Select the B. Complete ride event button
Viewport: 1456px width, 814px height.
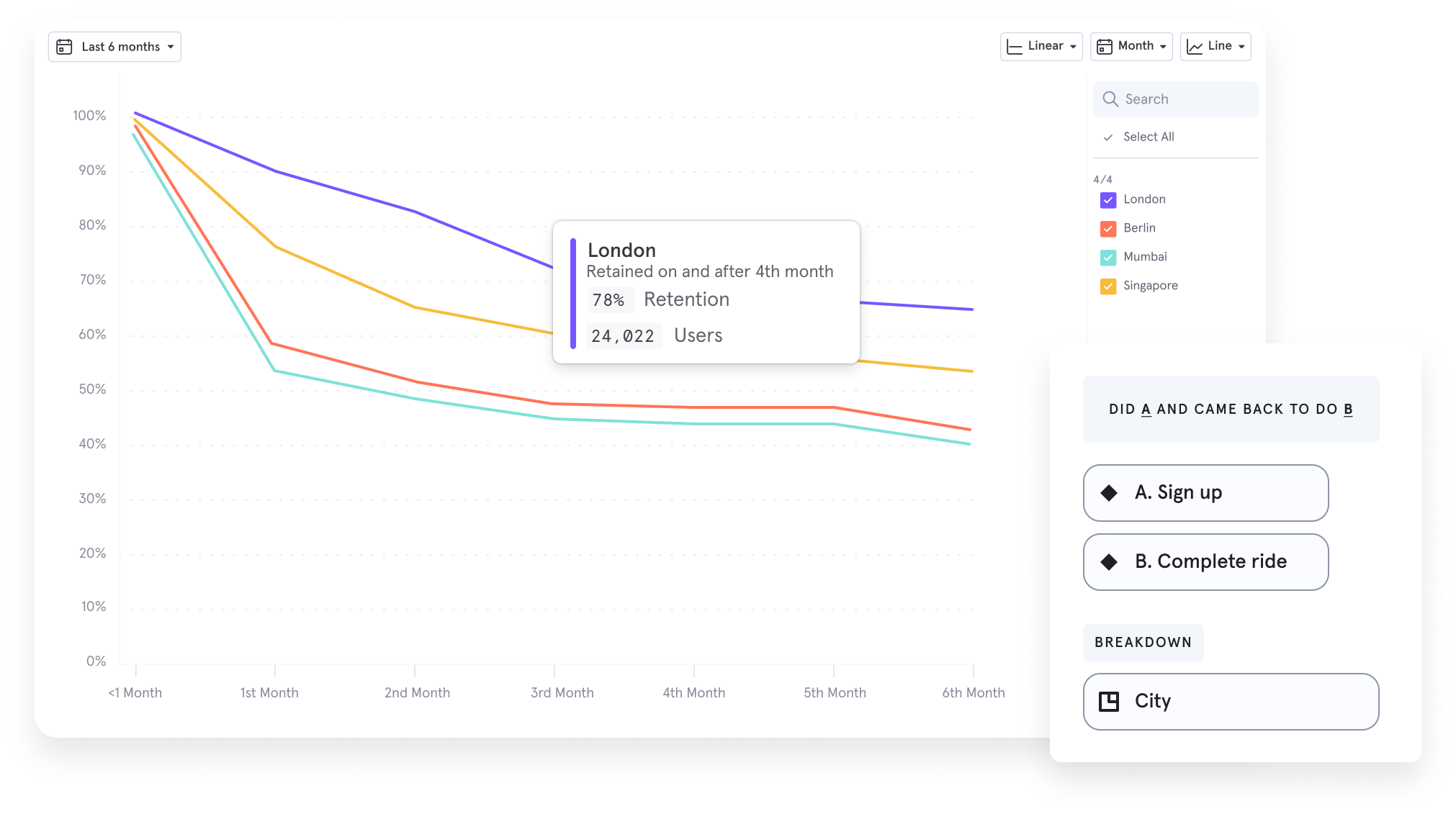[x=1210, y=562]
